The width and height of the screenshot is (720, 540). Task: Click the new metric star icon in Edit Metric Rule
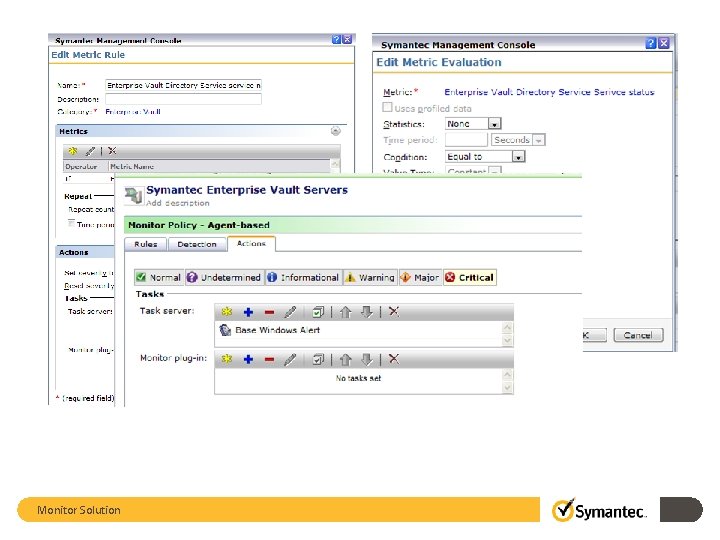73,151
